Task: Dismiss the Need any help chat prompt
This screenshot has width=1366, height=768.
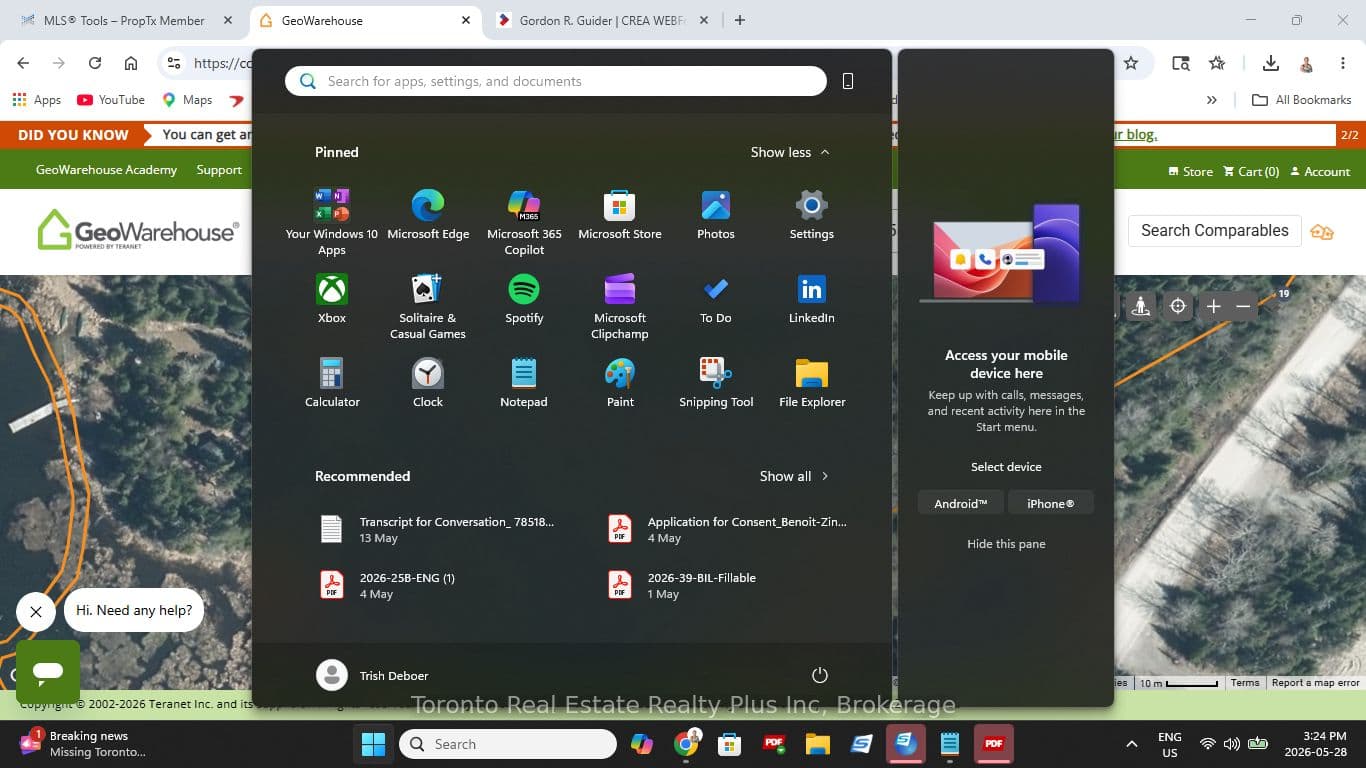Action: [36, 612]
